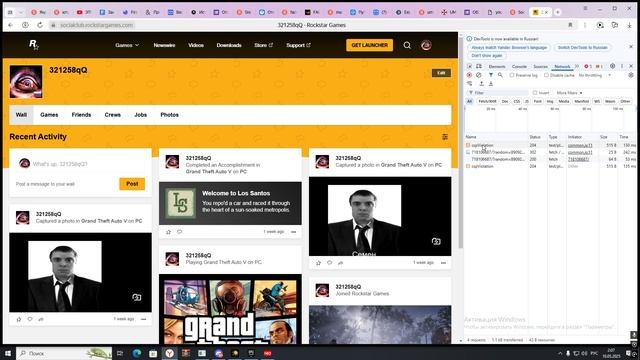Switch to the Photos profile tab
This screenshot has width=640, height=360.
pos(169,115)
